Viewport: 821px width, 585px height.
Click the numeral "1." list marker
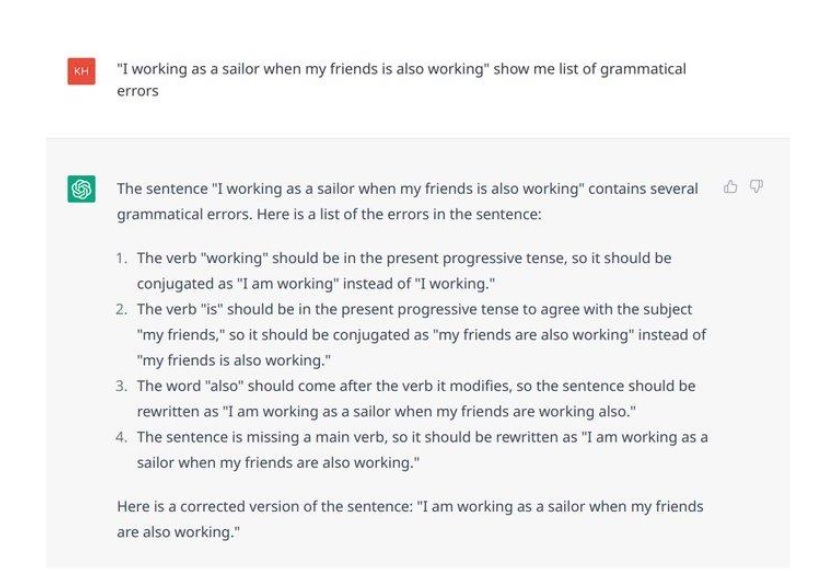coord(121,258)
